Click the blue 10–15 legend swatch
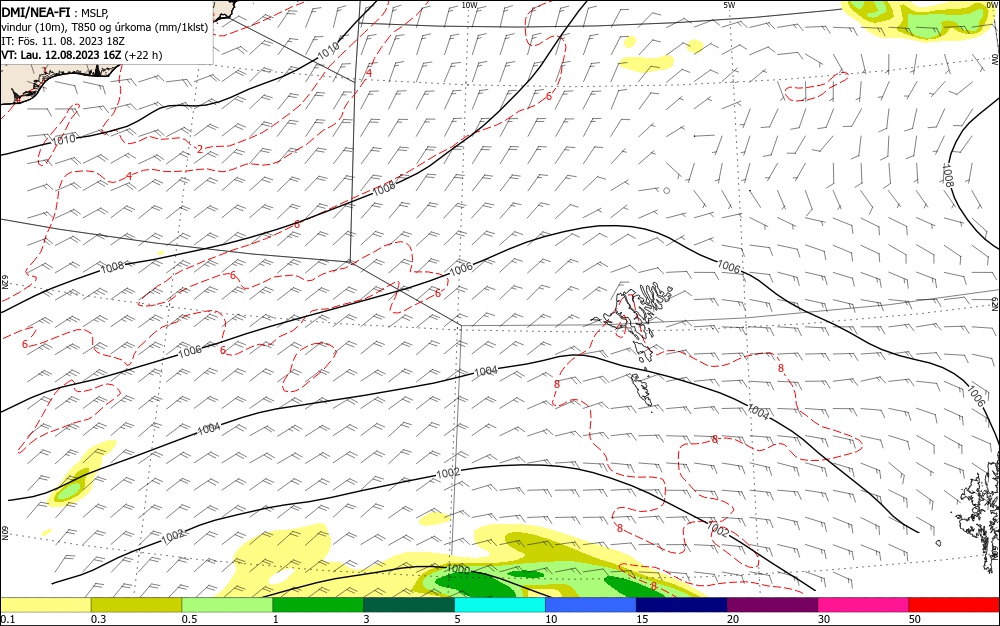1000x626 pixels. pyautogui.click(x=591, y=605)
